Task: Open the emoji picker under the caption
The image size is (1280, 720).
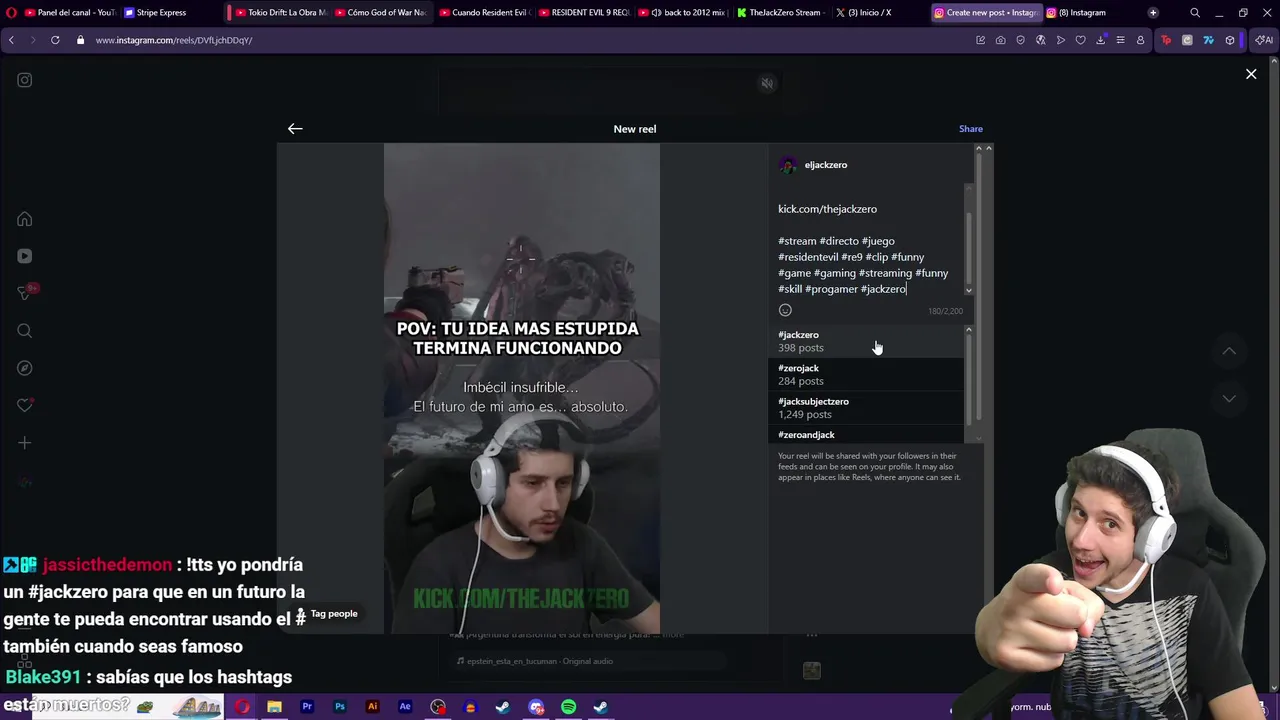Action: click(785, 310)
